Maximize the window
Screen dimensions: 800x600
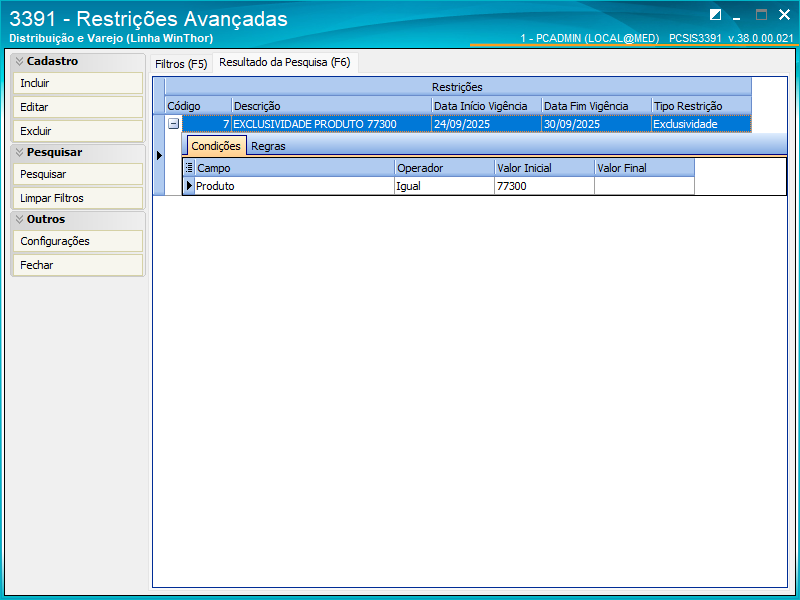761,15
